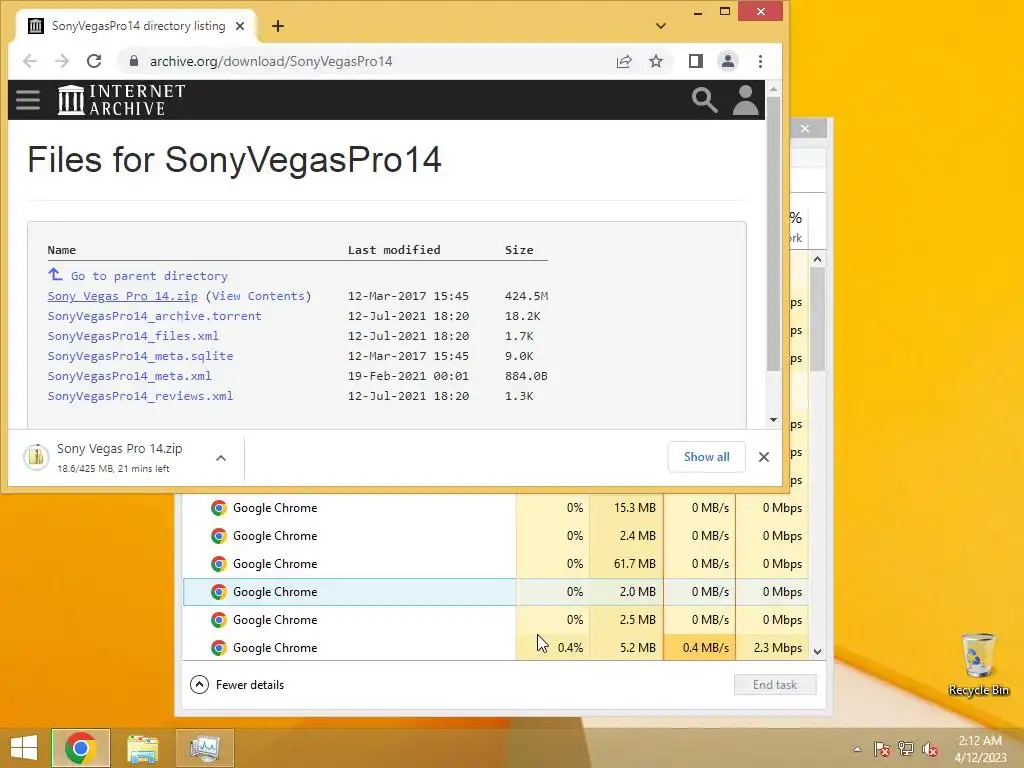Open SonyVegasPro14_reviews.xml

tap(140, 396)
